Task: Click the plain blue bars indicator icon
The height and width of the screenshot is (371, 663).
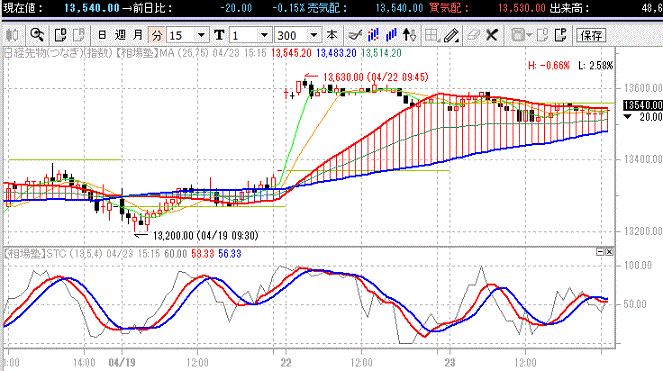Action: pyautogui.click(x=391, y=35)
